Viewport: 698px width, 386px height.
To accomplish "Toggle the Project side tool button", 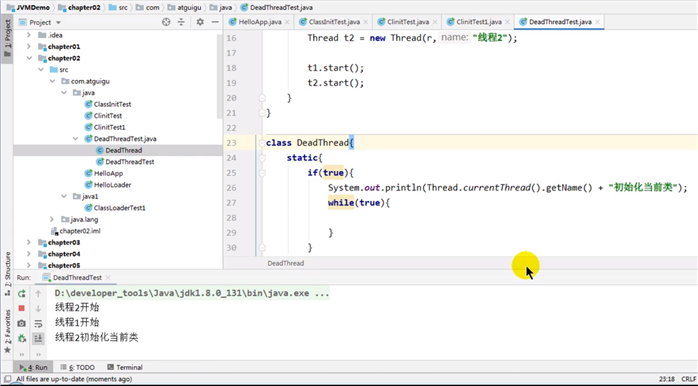I will click(x=7, y=38).
